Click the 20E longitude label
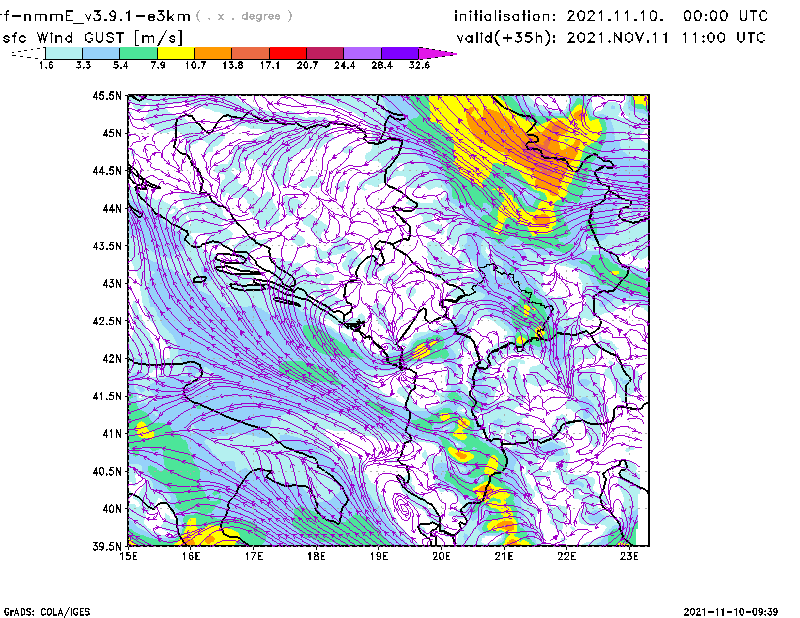The image size is (800, 618). point(441,556)
